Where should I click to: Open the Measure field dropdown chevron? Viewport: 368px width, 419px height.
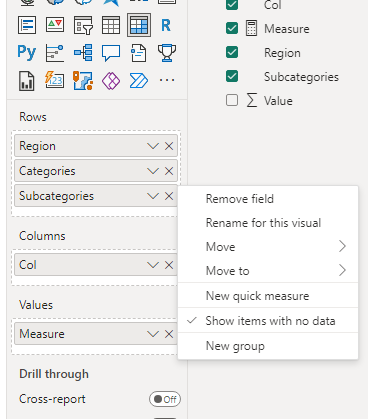(153, 334)
